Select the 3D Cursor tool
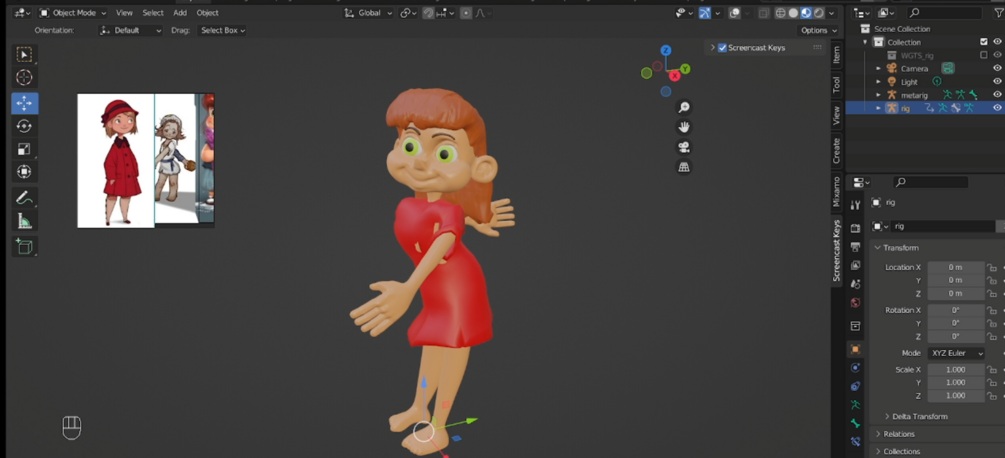The height and width of the screenshot is (458, 1005). point(24,78)
